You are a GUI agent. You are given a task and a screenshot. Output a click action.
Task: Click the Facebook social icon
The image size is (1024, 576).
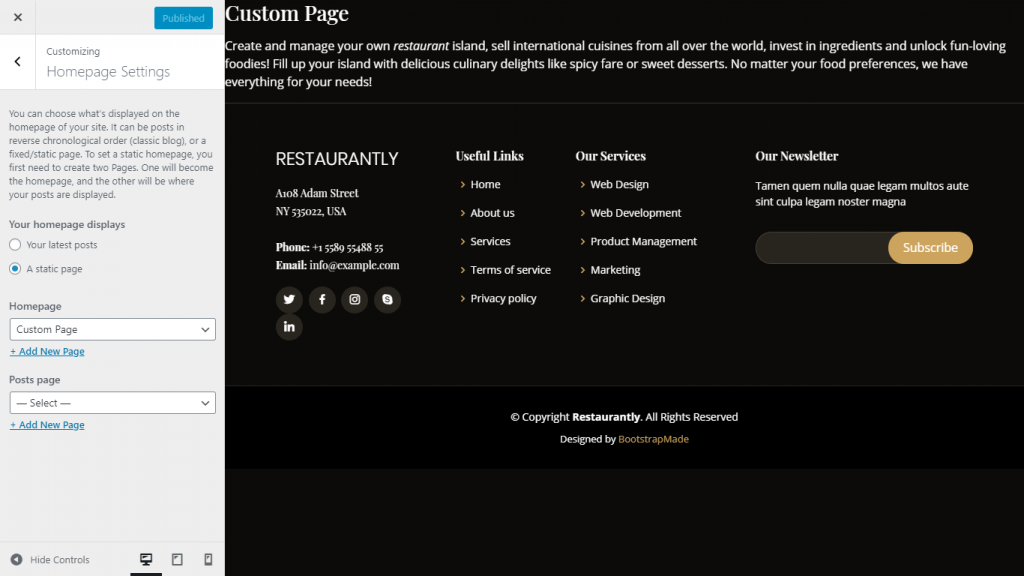point(322,299)
